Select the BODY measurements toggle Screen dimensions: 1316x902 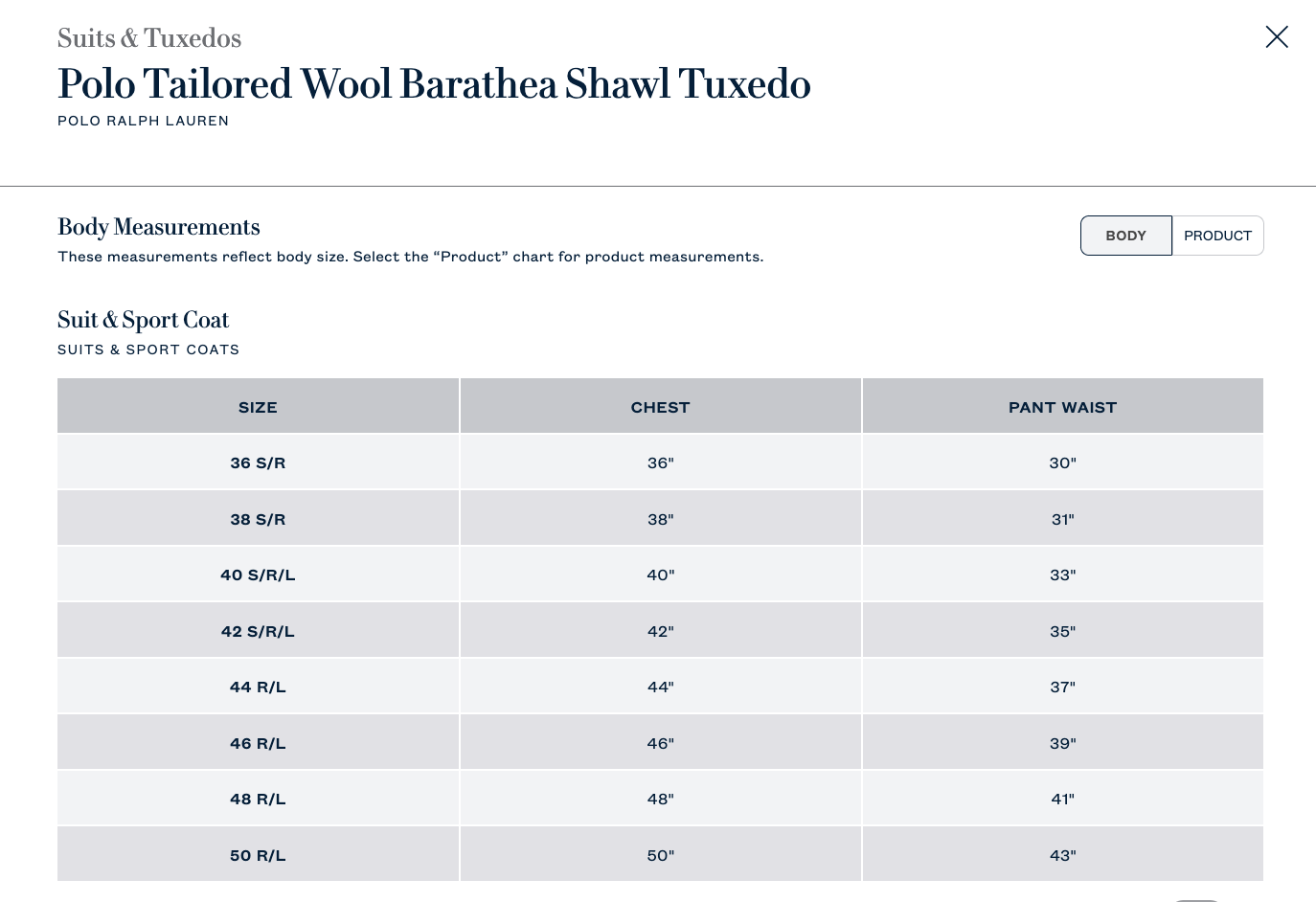click(x=1126, y=236)
